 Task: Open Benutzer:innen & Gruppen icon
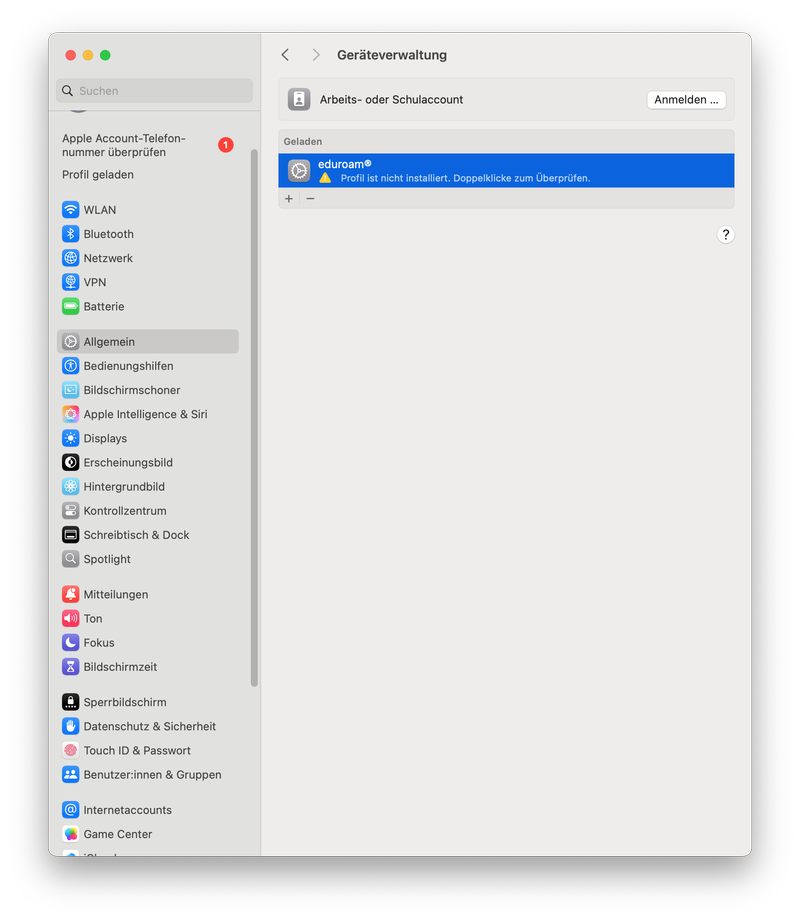[70, 774]
